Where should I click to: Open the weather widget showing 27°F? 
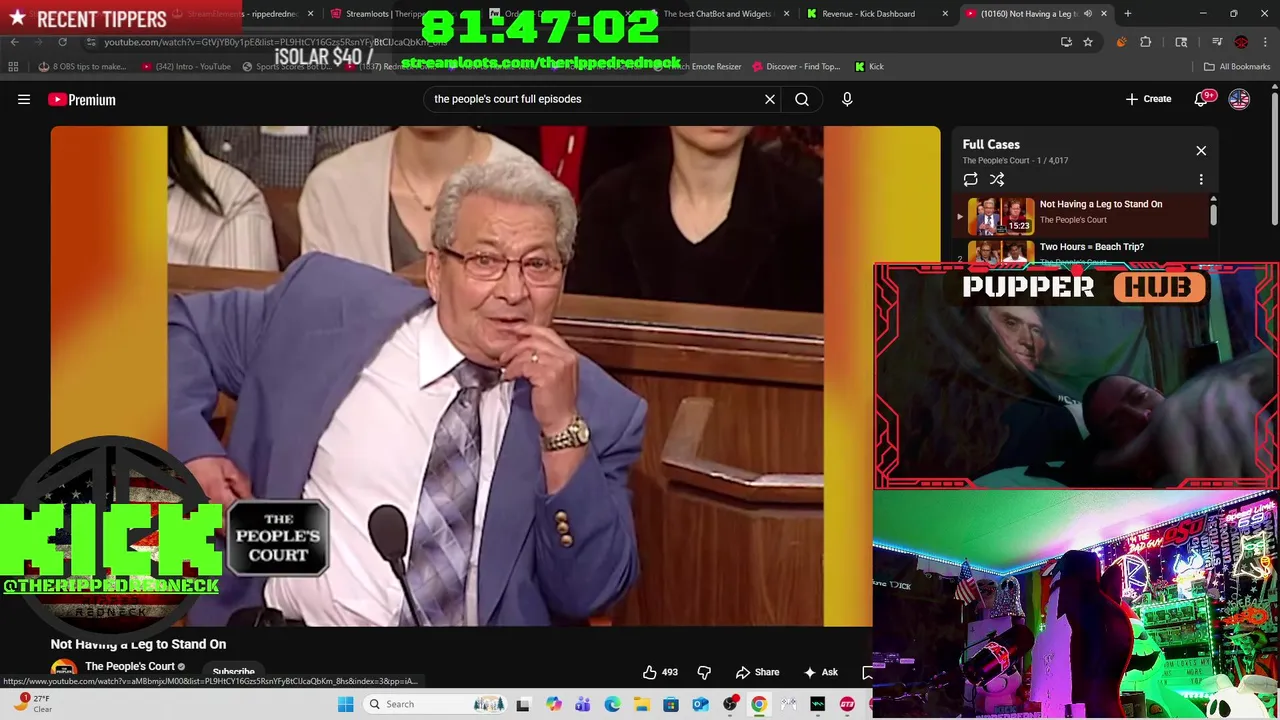click(30, 704)
